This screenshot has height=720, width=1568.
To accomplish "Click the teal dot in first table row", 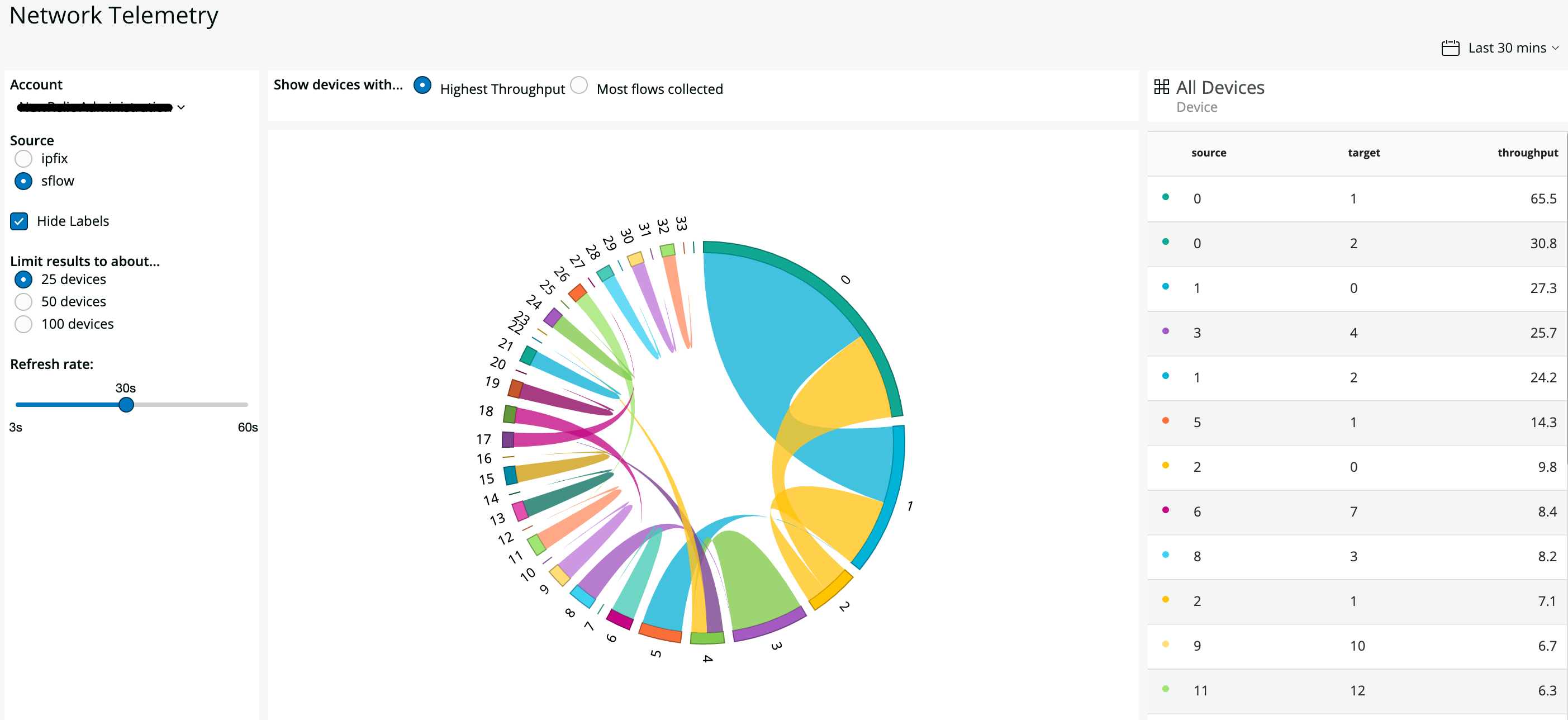I will 1165,197.
